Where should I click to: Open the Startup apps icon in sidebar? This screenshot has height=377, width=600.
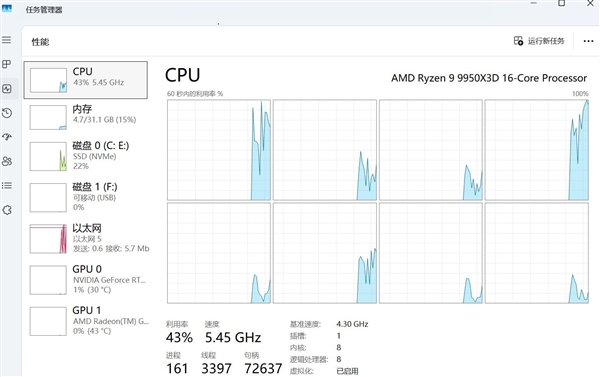point(7,137)
